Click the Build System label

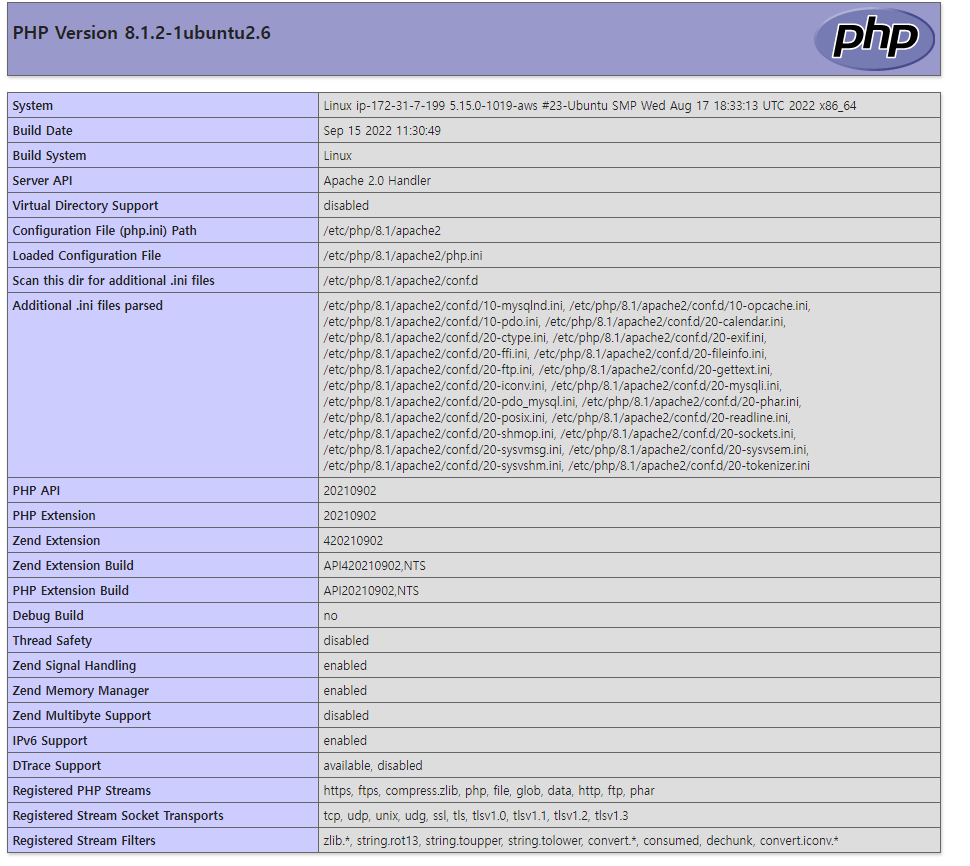[x=49, y=156]
